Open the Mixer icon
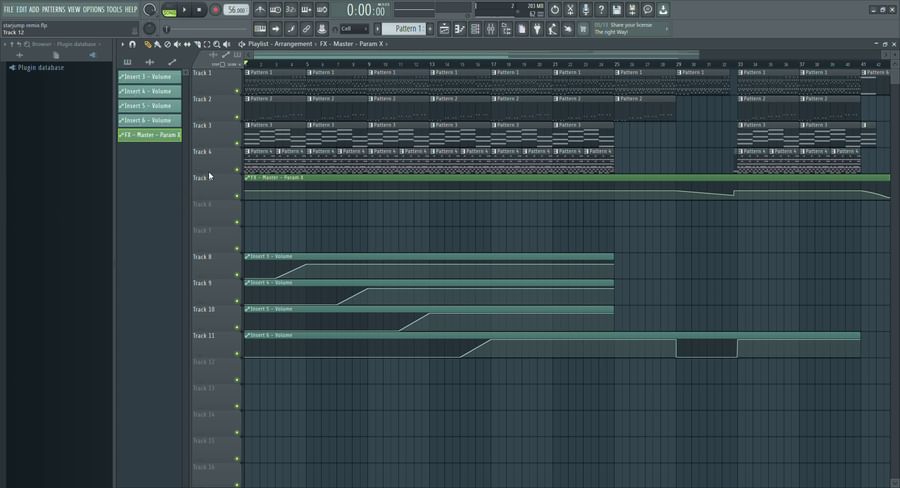This screenshot has height=488, width=900. pyautogui.click(x=491, y=29)
